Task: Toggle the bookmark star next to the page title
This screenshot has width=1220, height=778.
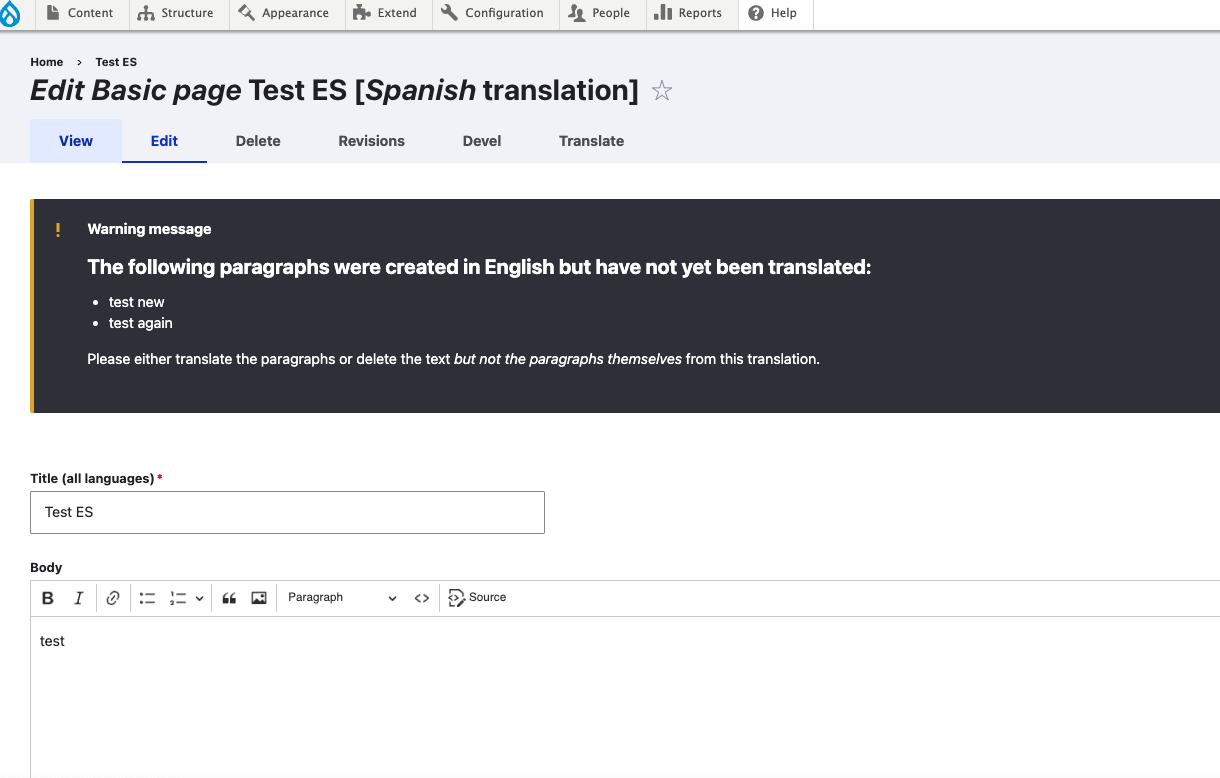Action: (x=661, y=91)
